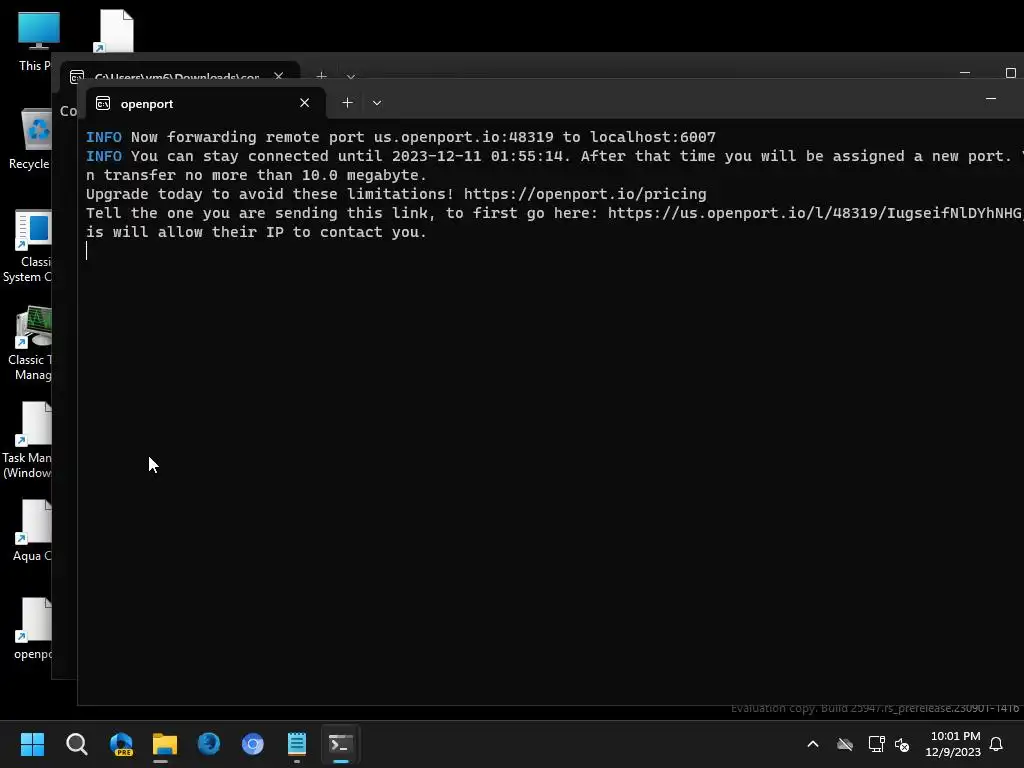Click the OneDrive cloud tray icon
The image size is (1024, 768).
(x=845, y=744)
